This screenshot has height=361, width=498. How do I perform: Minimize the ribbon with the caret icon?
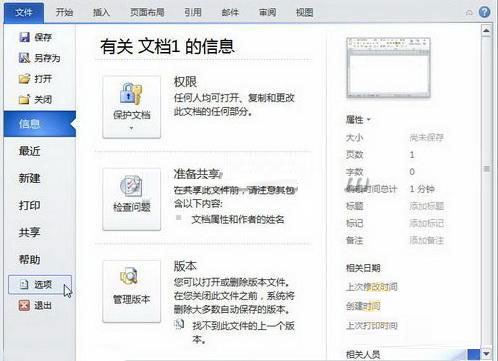pos(469,13)
